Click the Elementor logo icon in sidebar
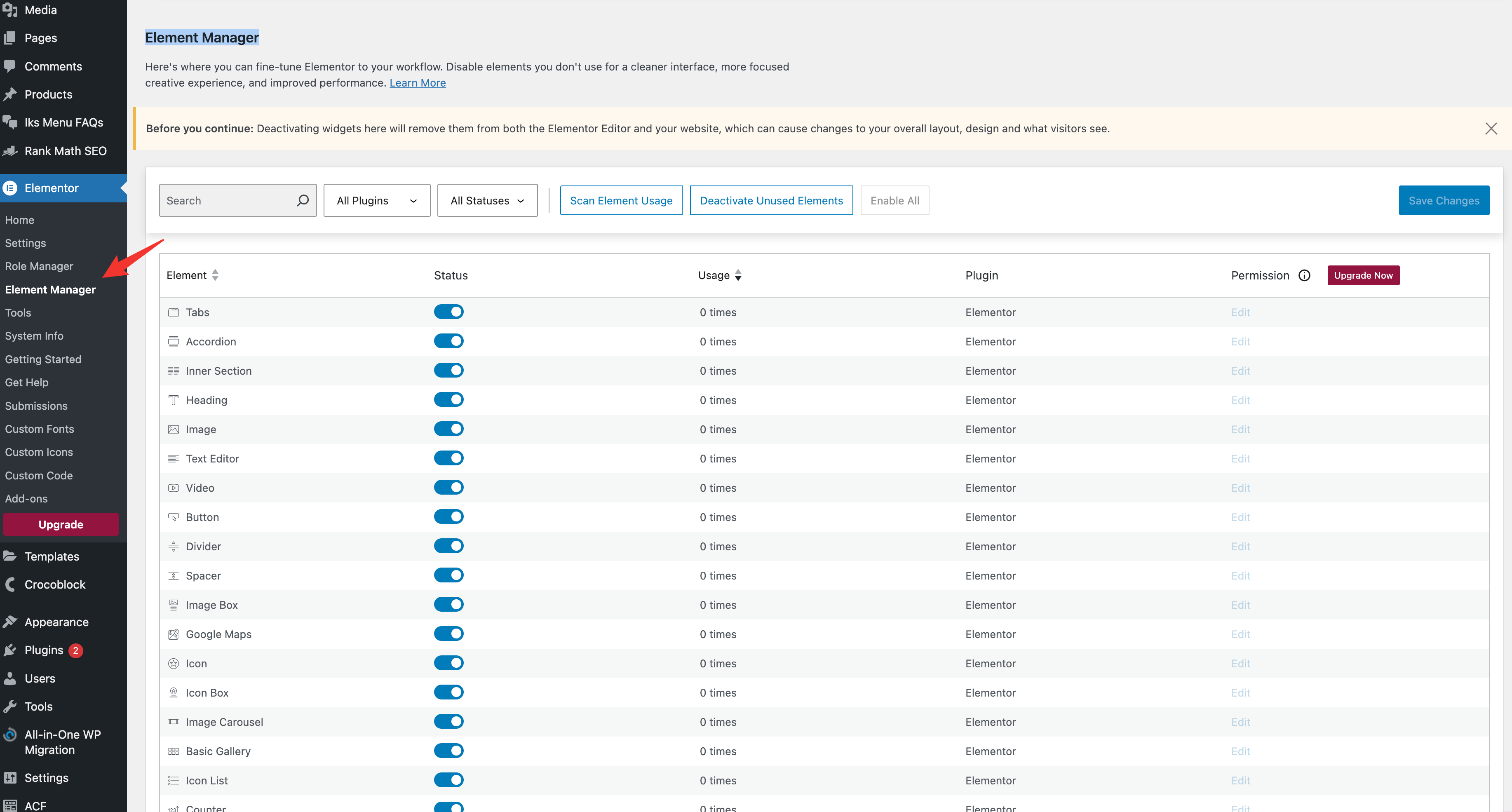The height and width of the screenshot is (812, 1512). click(x=10, y=188)
